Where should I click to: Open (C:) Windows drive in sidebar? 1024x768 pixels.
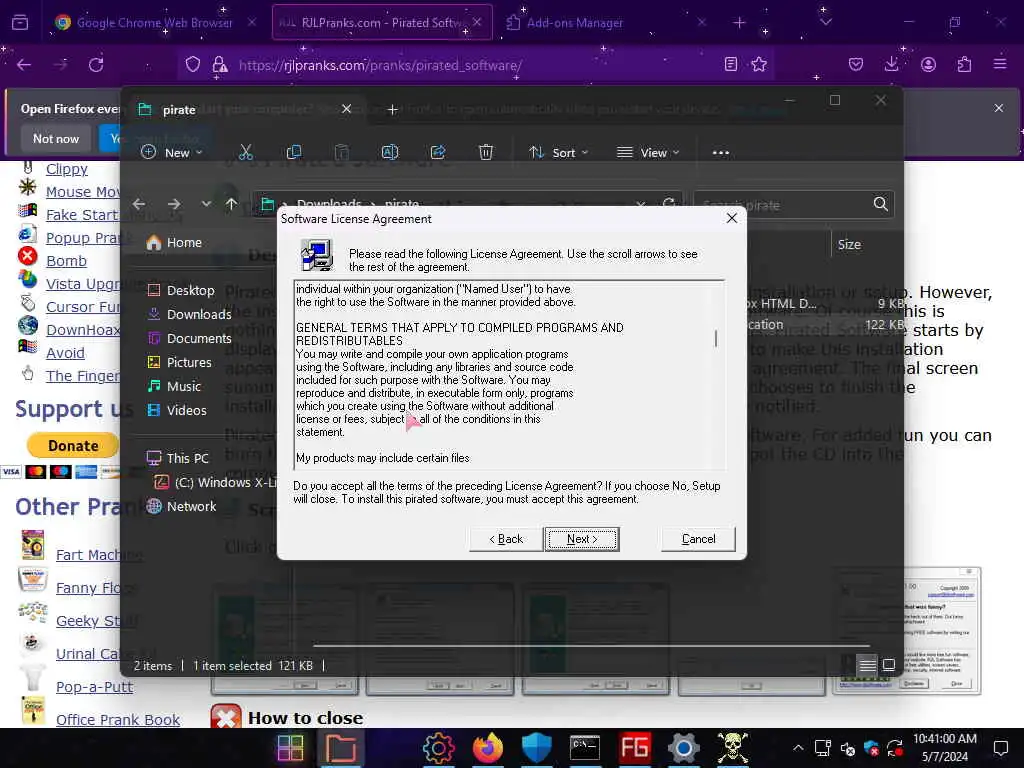coord(216,483)
